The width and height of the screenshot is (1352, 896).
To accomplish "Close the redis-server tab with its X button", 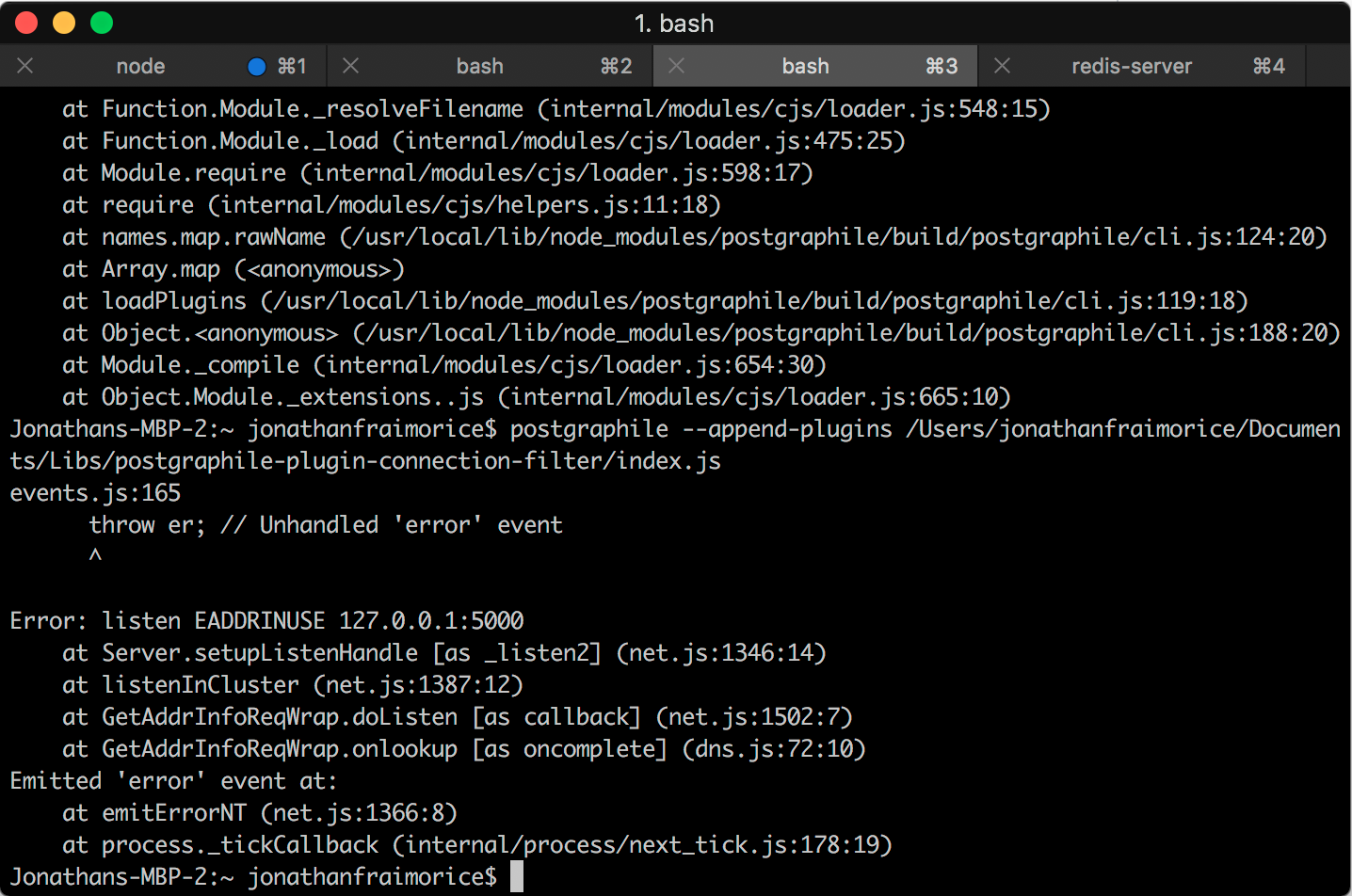I will [1002, 66].
